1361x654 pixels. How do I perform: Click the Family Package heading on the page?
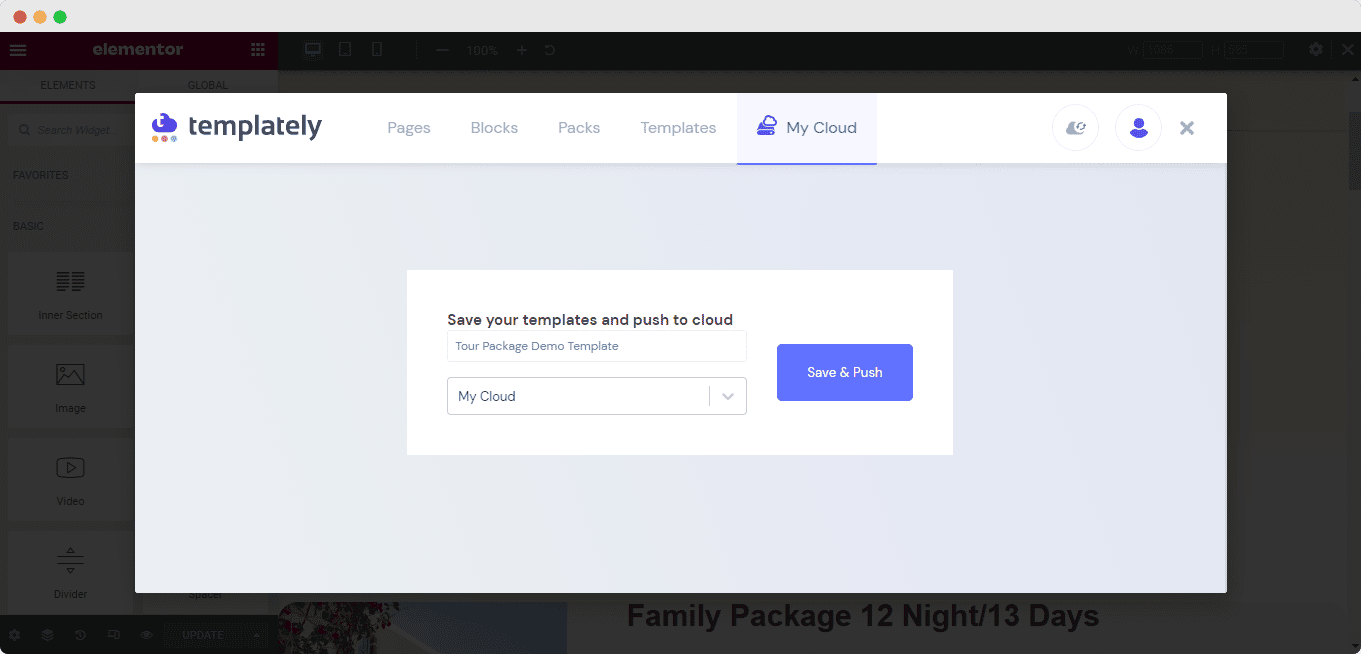pyautogui.click(x=863, y=616)
